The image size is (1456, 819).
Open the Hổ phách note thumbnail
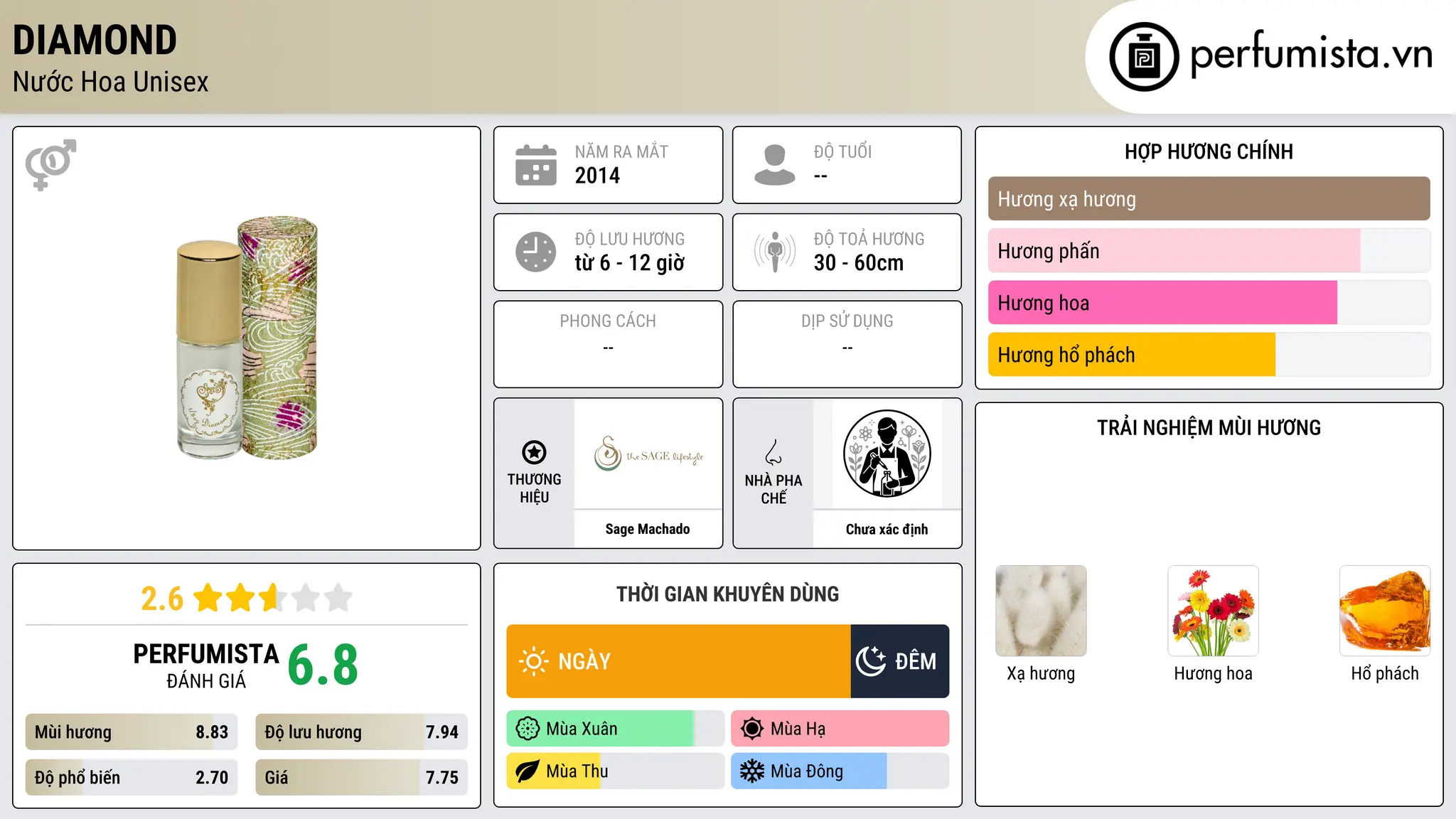pyautogui.click(x=1385, y=611)
